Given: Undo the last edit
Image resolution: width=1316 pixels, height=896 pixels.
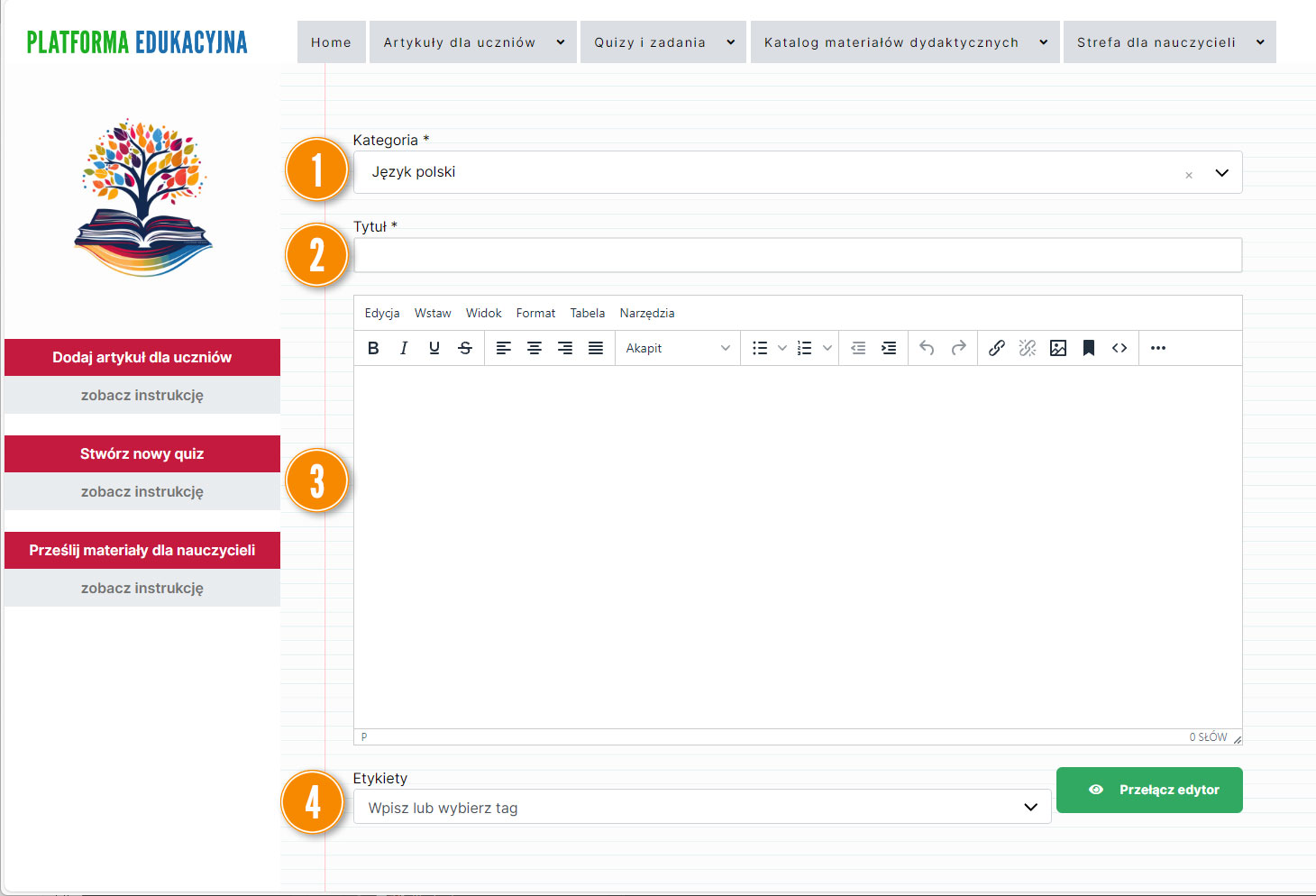Looking at the screenshot, I should coord(927,348).
